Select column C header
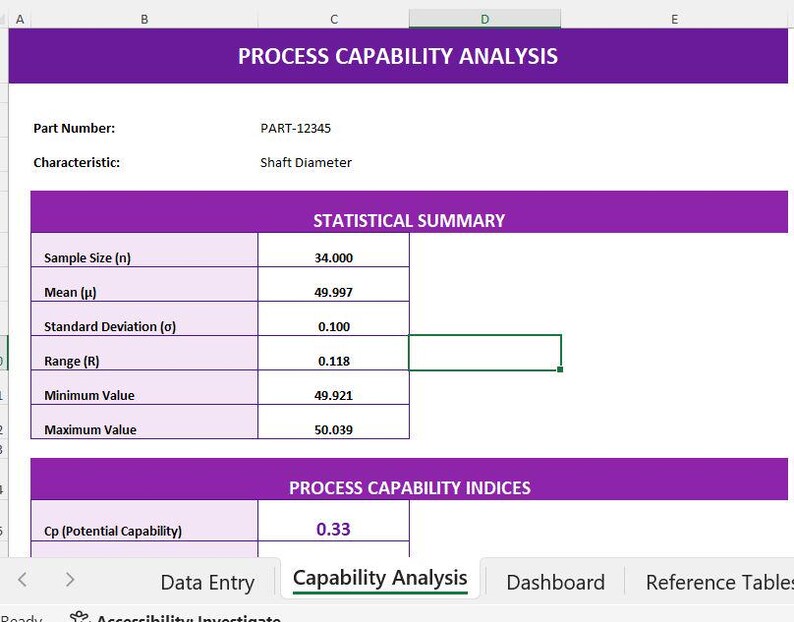 [x=334, y=19]
